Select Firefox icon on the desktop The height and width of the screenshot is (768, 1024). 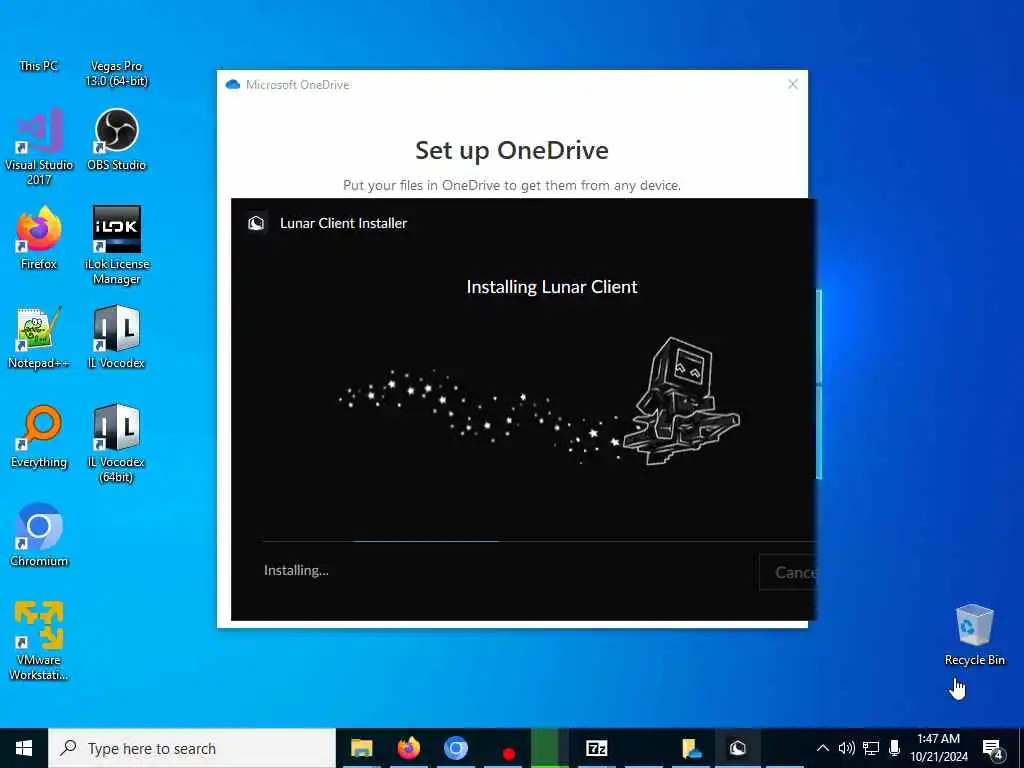39,238
